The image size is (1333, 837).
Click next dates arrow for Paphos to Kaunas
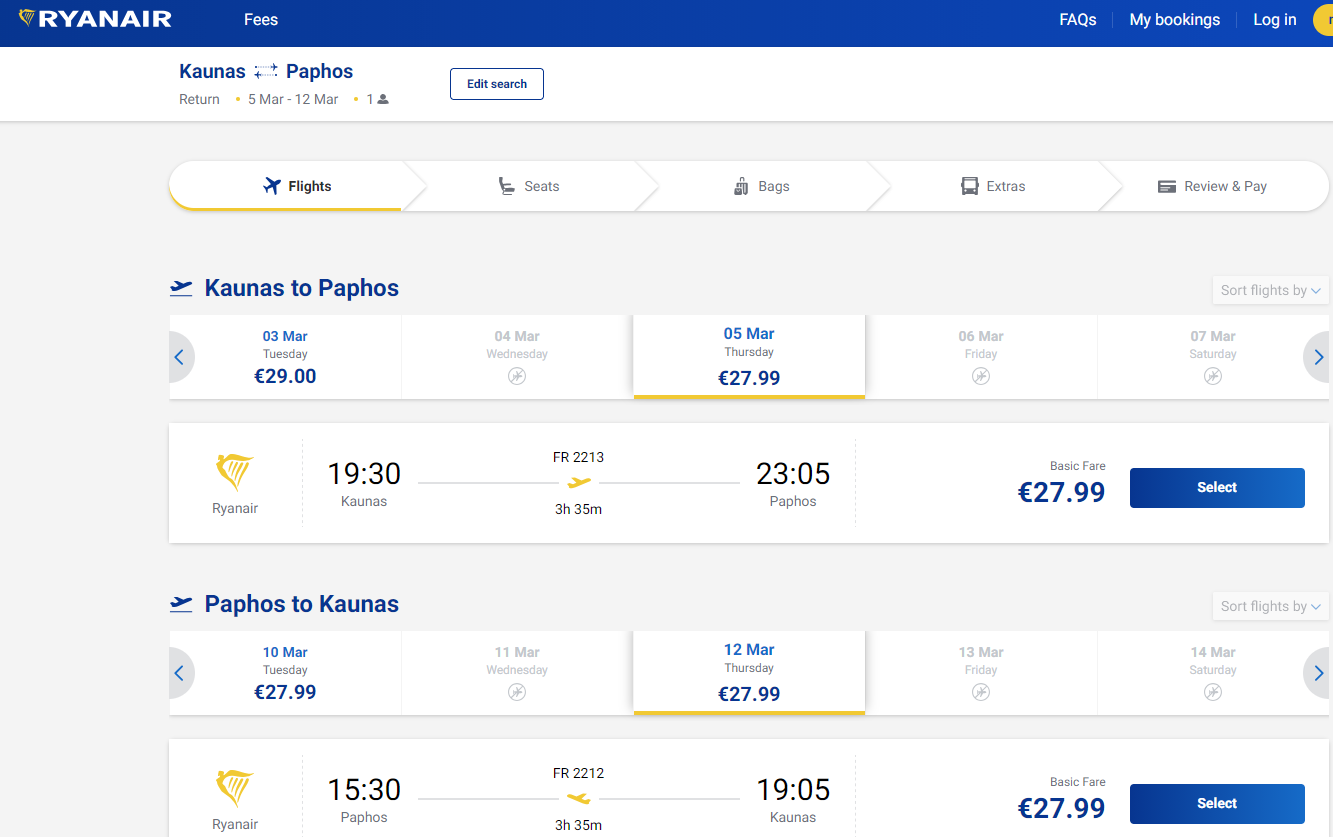[1317, 673]
